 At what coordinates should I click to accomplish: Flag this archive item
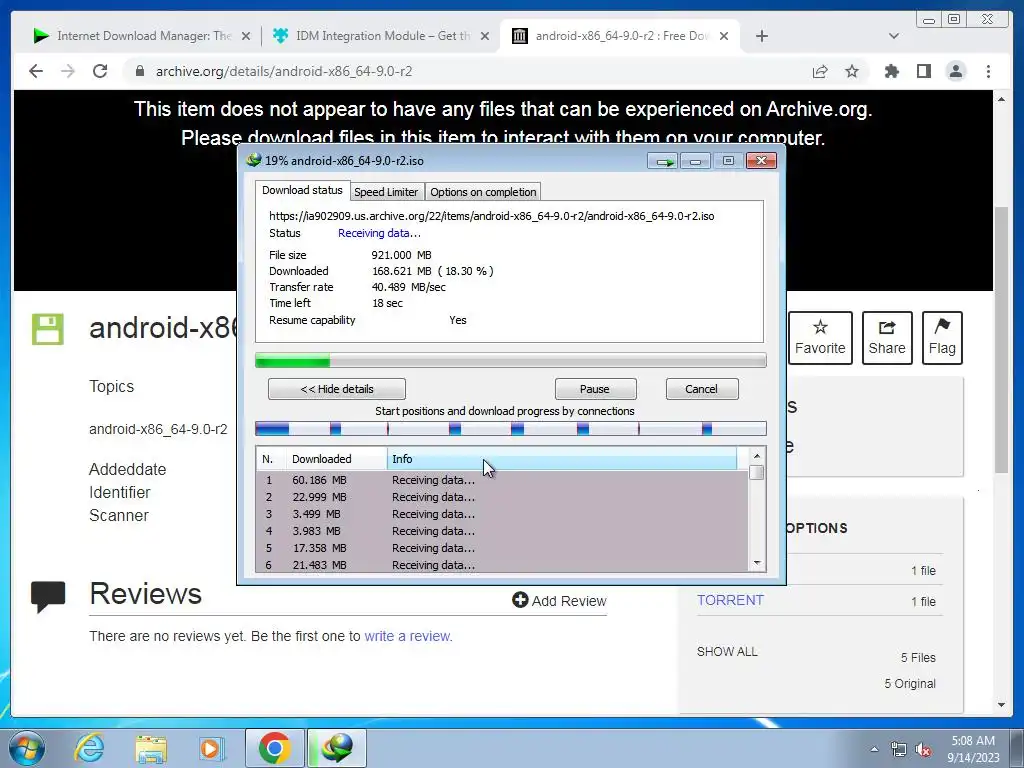[942, 338]
